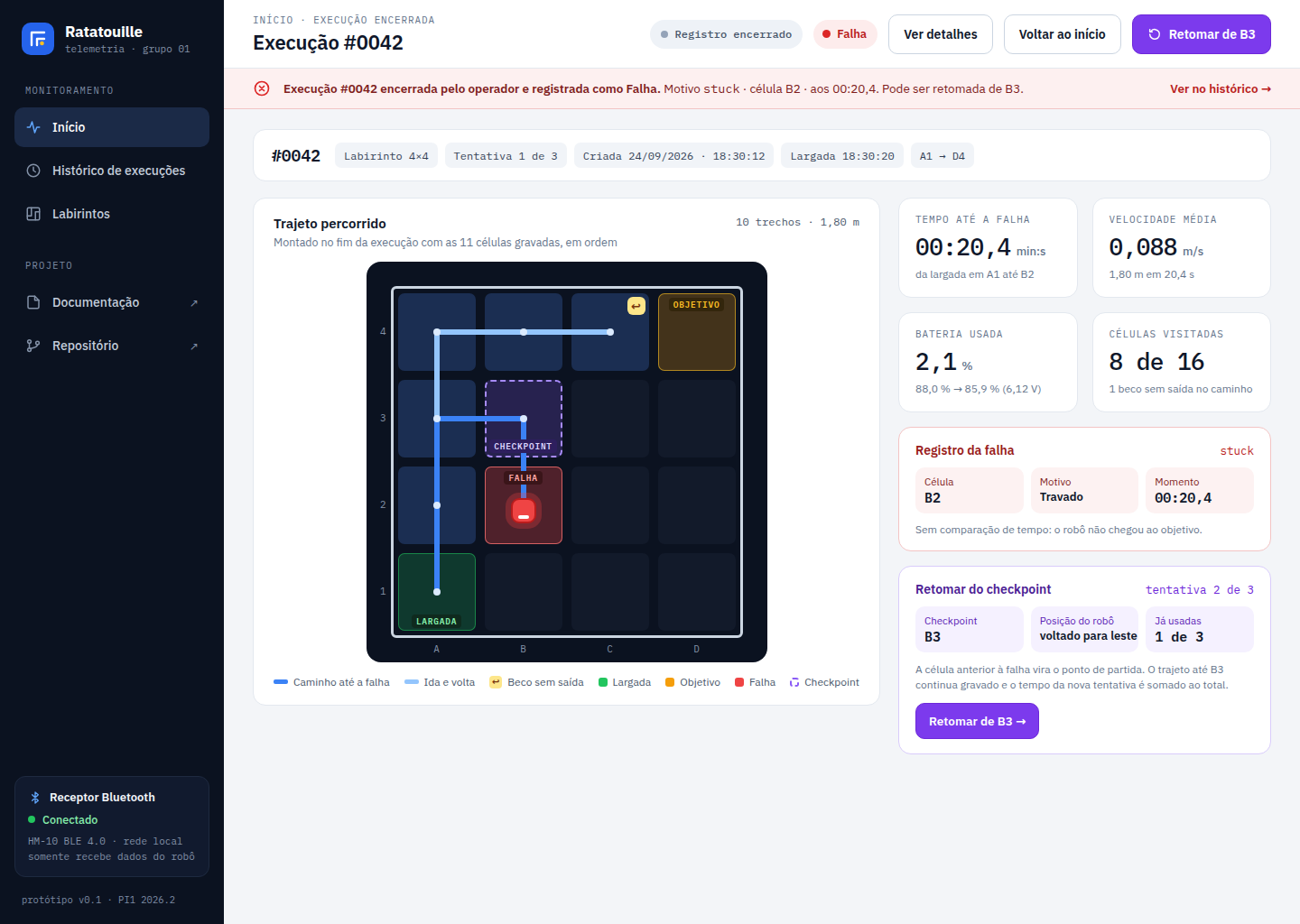Image resolution: width=1300 pixels, height=924 pixels.
Task: Click the maze icon beside Labirintos
Action: coord(33,214)
